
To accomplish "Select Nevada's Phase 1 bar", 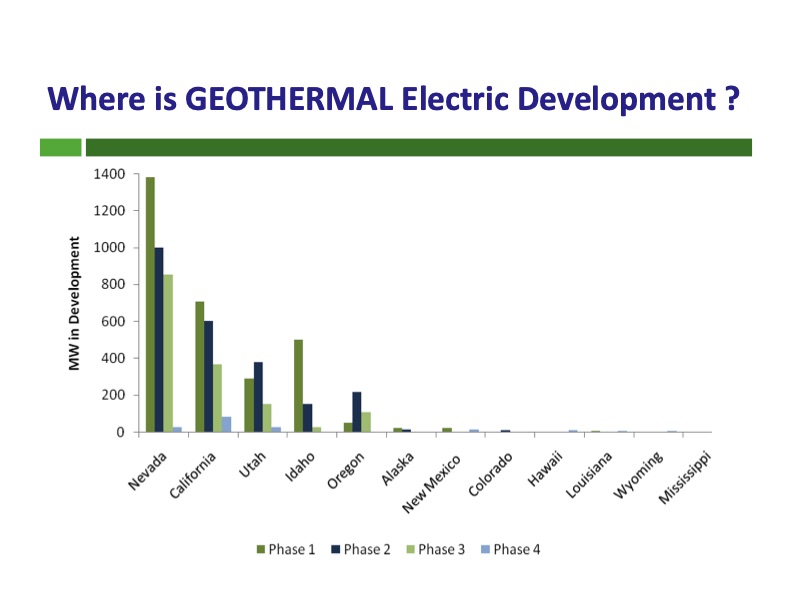I will 150,304.
